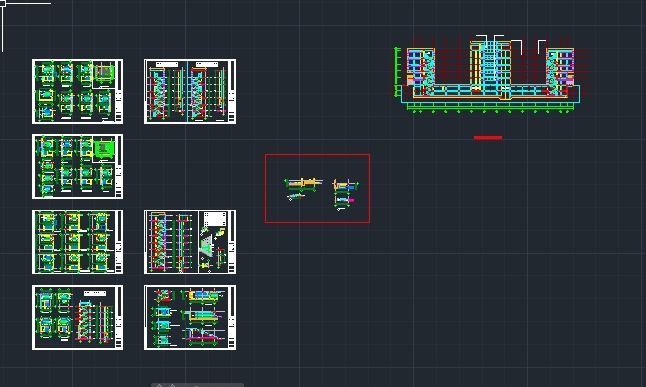This screenshot has width=646, height=387.
Task: Click the white legend table beside the wedge detail
Action: [215, 219]
